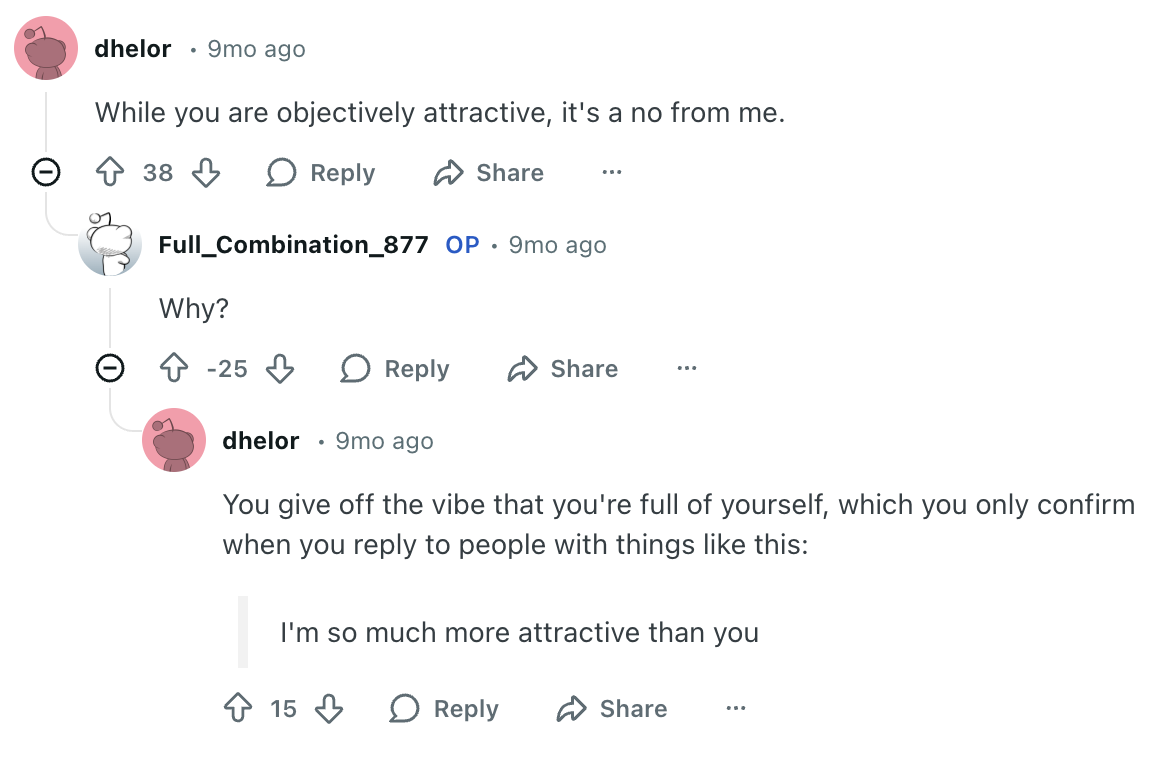The height and width of the screenshot is (774, 1166).
Task: Reply to dhelor's "no from me" comment
Action: pyautogui.click(x=321, y=173)
